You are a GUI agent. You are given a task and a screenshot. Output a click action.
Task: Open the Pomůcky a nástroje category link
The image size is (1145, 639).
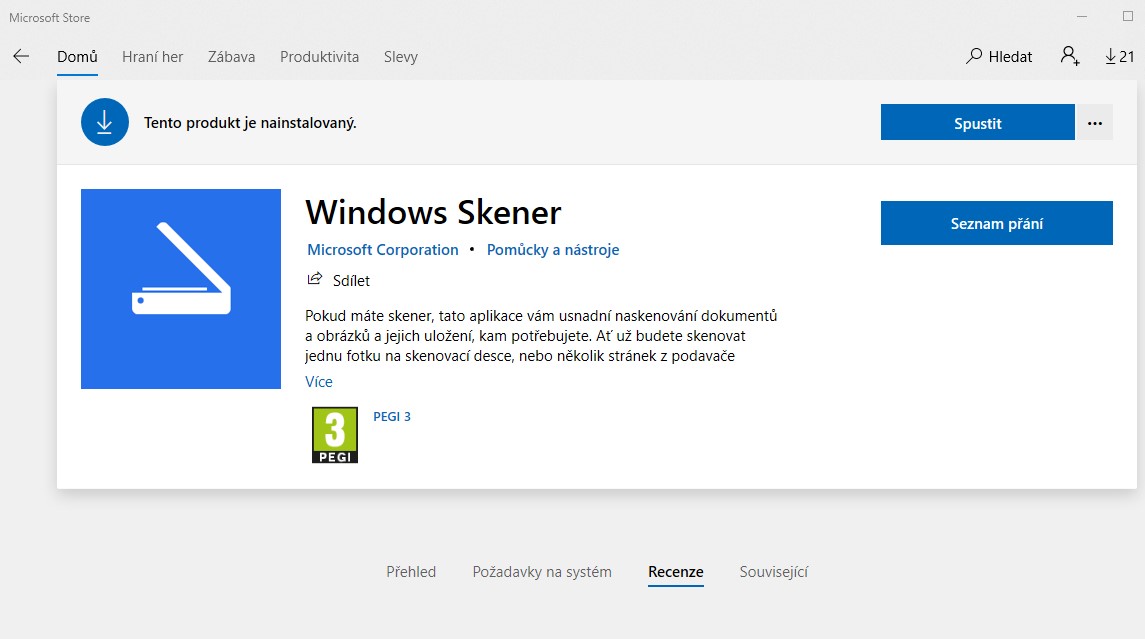click(553, 250)
